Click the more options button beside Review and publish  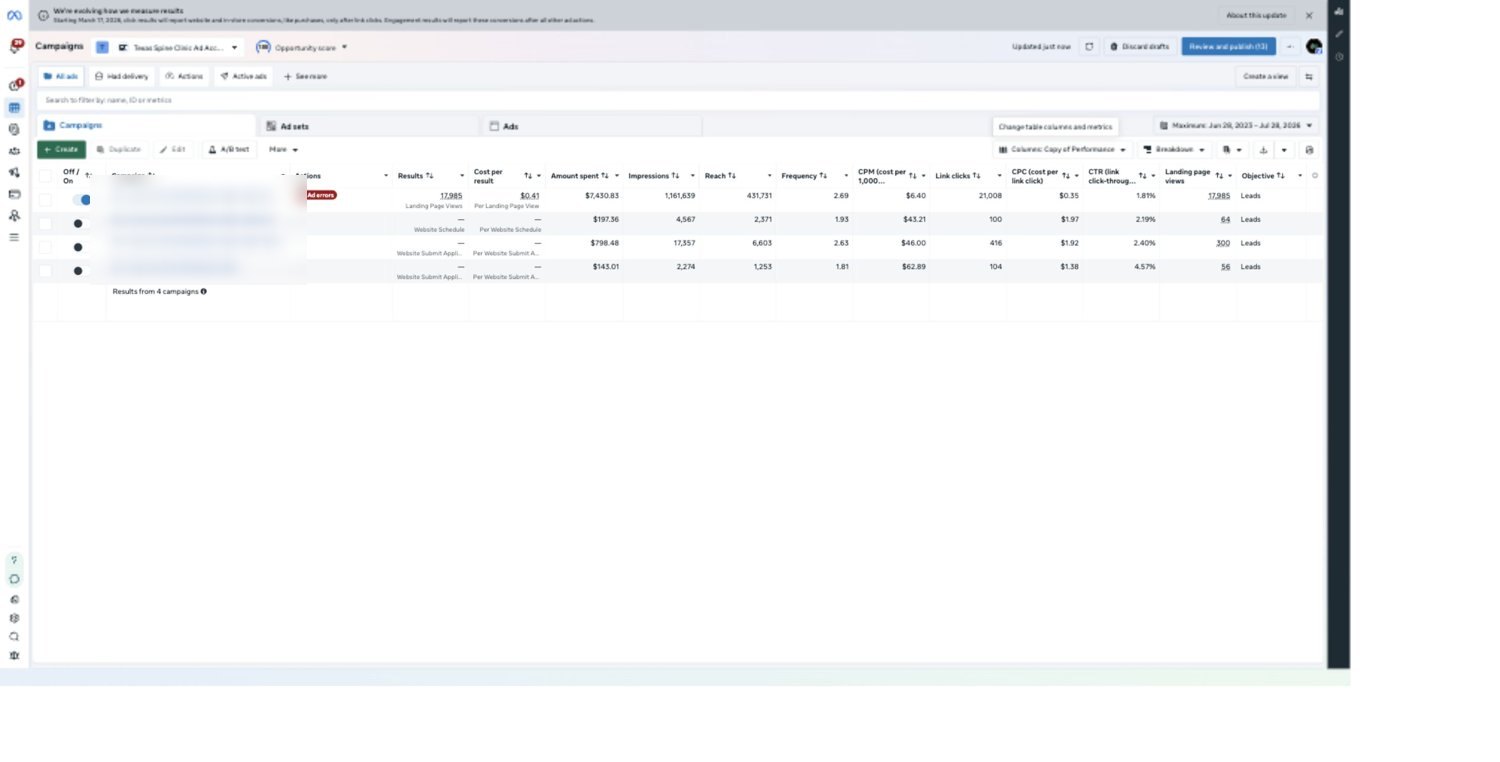(1290, 46)
